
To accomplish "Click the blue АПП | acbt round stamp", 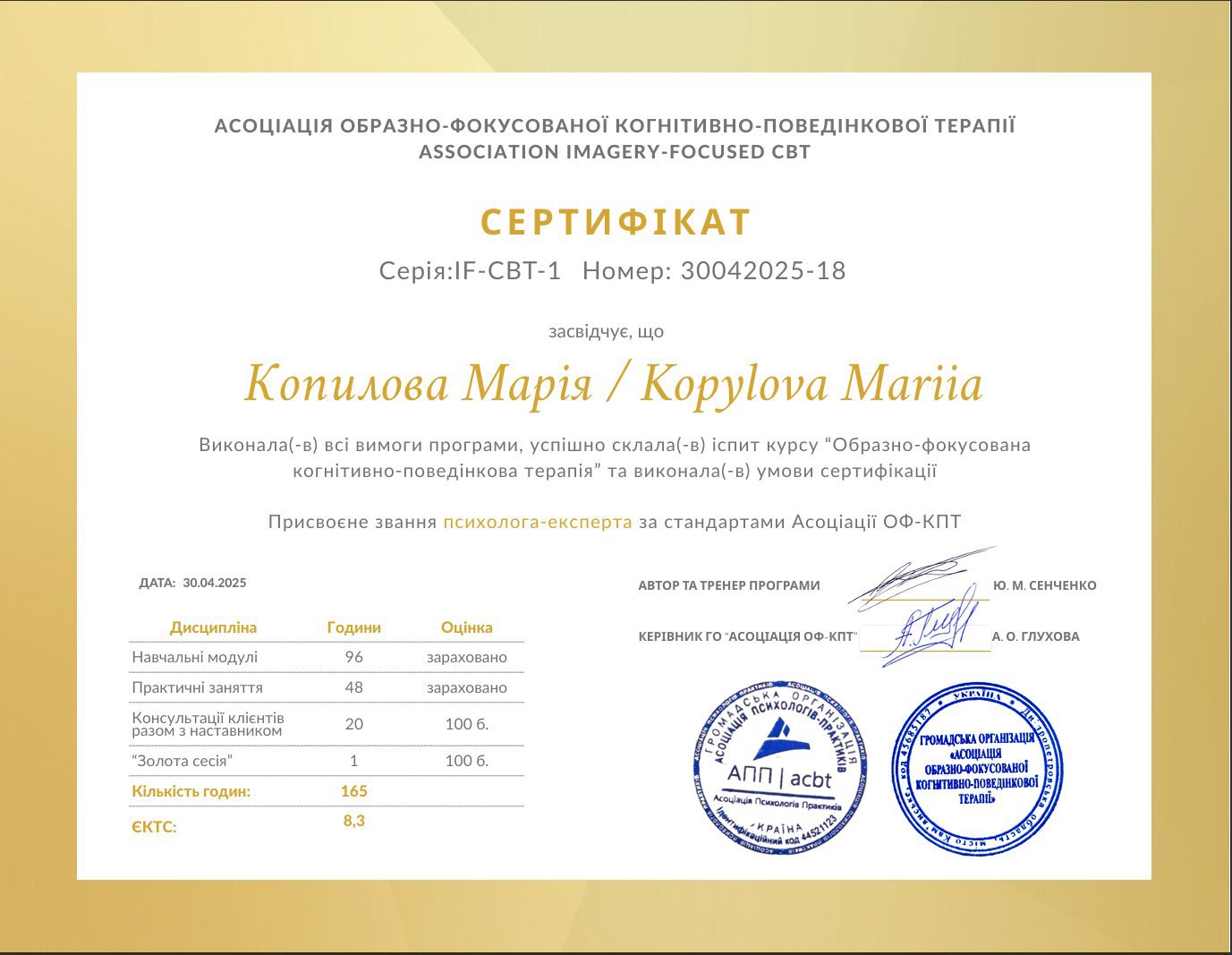I will (x=780, y=766).
